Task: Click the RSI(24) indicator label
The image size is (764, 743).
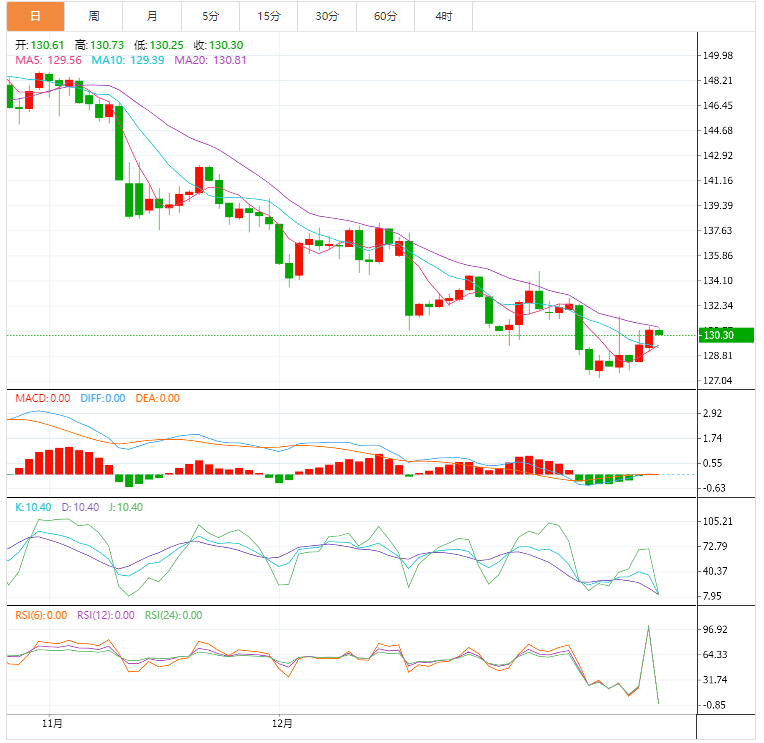Action: point(173,615)
